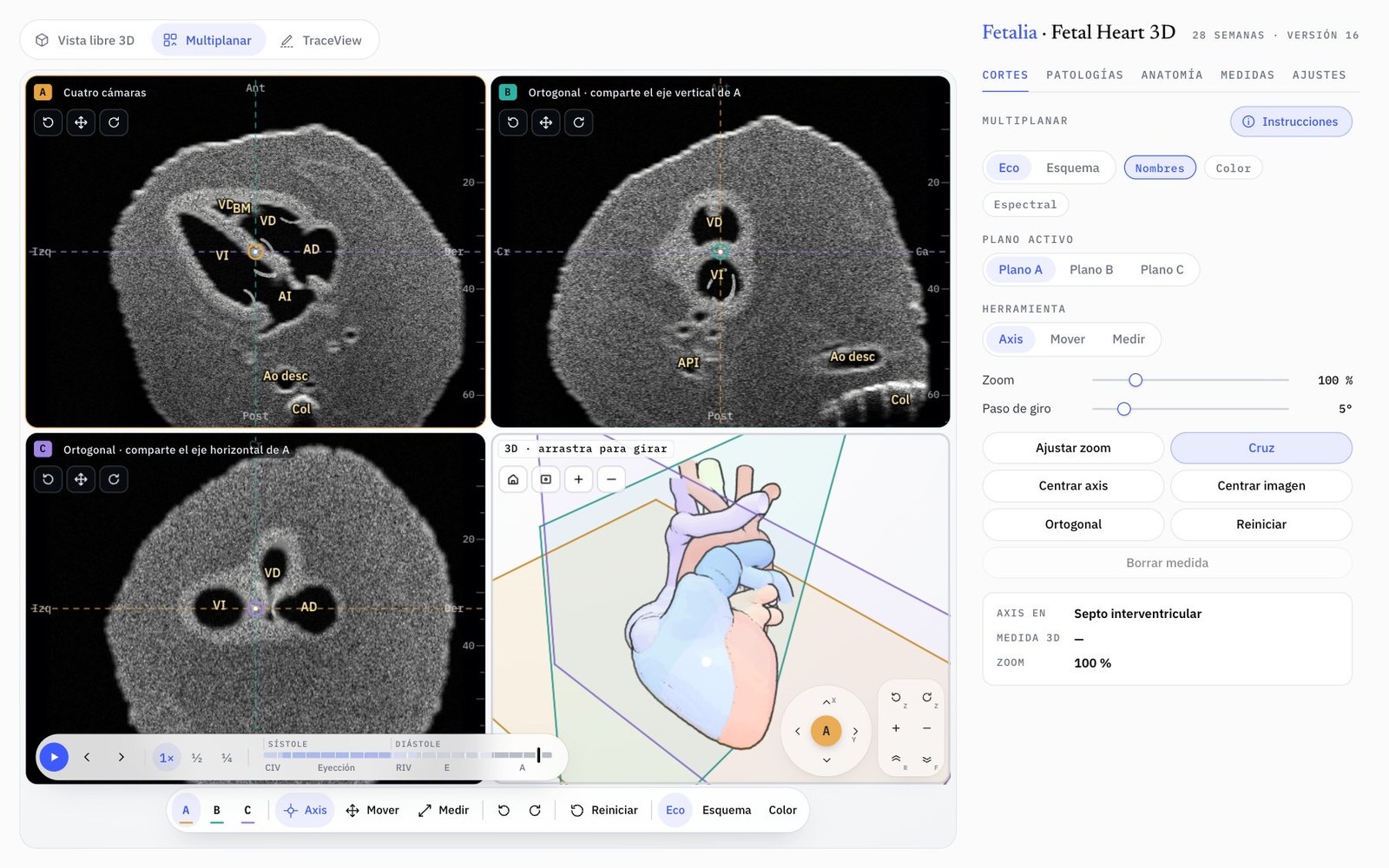Click the move arrows icon in panel A
Screen dimensions: 1389x868
pos(81,122)
